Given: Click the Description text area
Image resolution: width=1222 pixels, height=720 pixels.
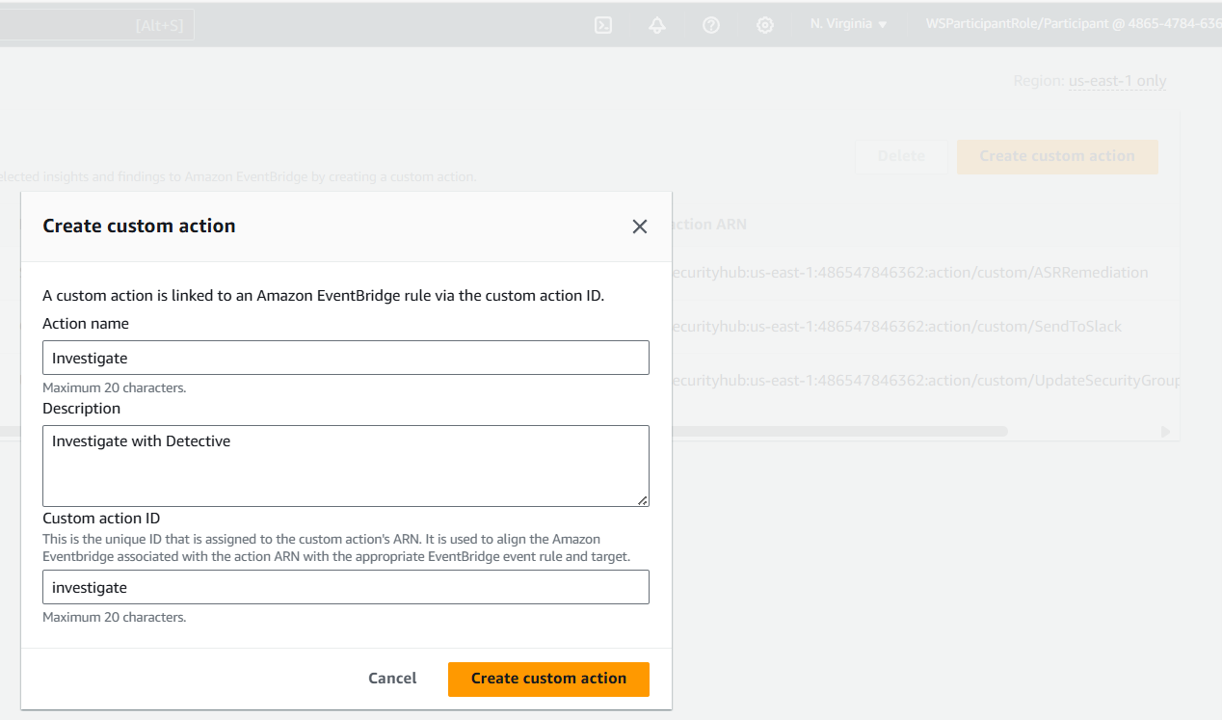Looking at the screenshot, I should coord(346,466).
